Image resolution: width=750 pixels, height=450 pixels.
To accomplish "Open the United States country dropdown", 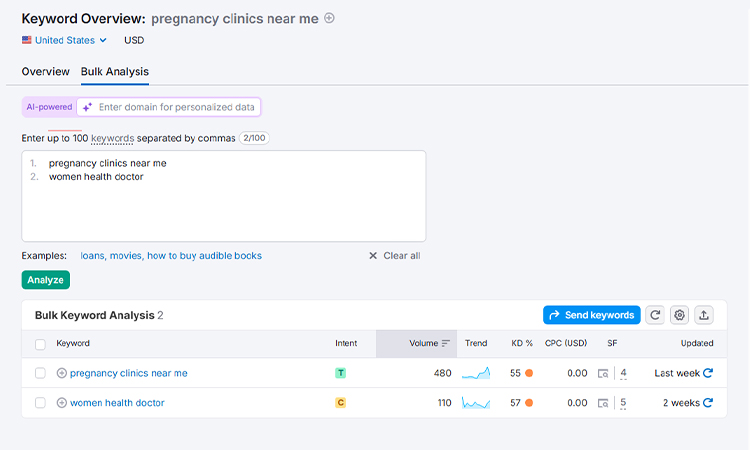I will click(x=64, y=40).
